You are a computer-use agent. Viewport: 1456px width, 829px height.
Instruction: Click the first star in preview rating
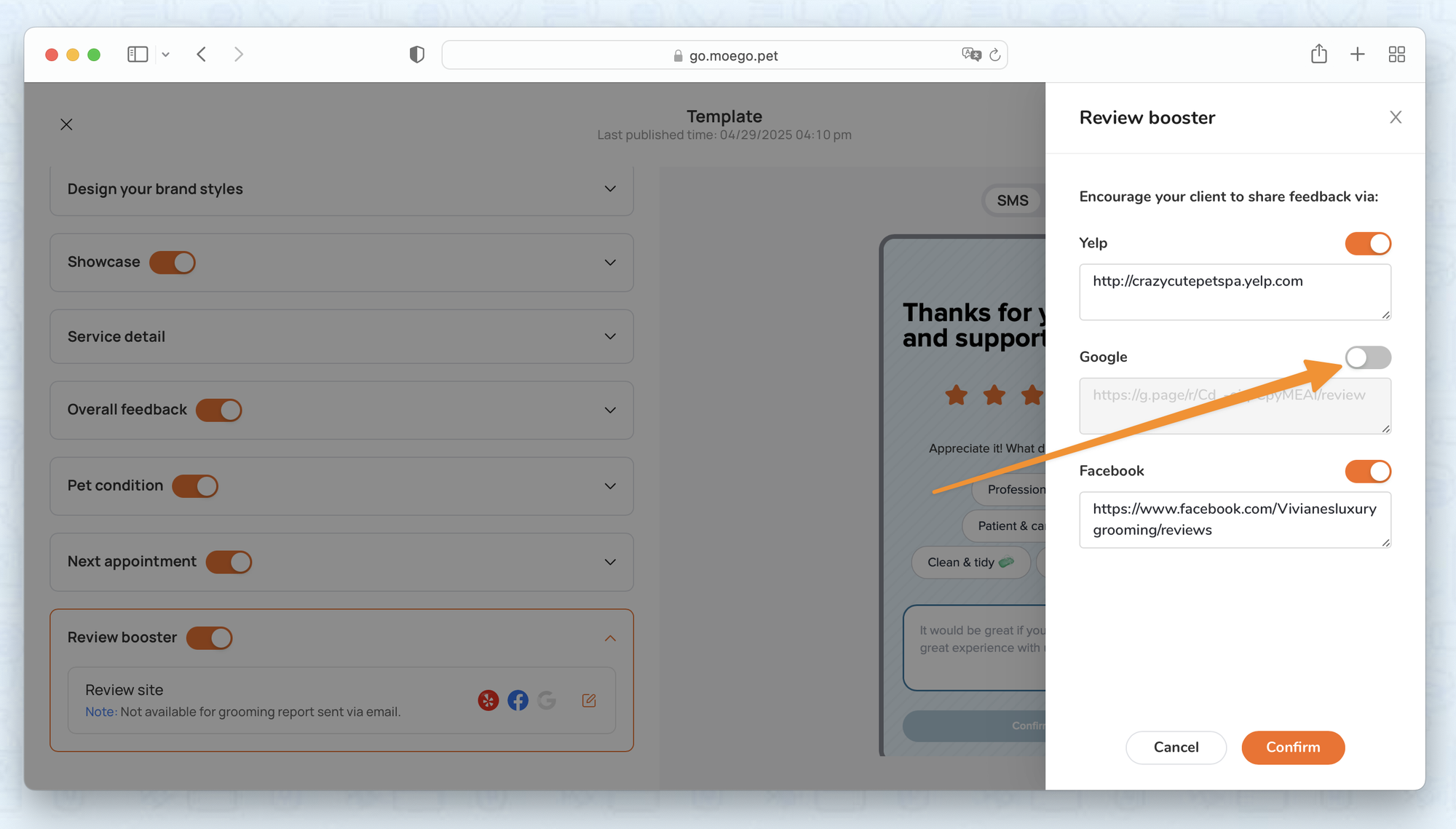click(x=956, y=395)
